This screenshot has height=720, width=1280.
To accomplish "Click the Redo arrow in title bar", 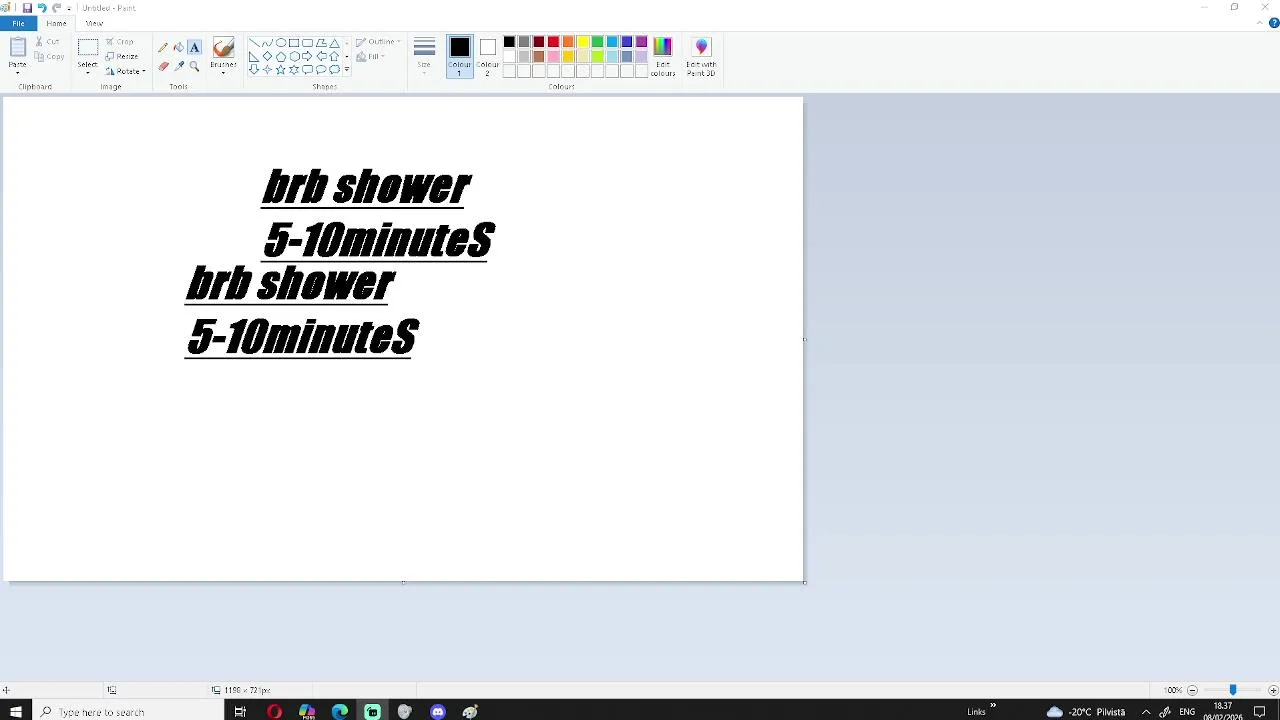I will point(57,8).
